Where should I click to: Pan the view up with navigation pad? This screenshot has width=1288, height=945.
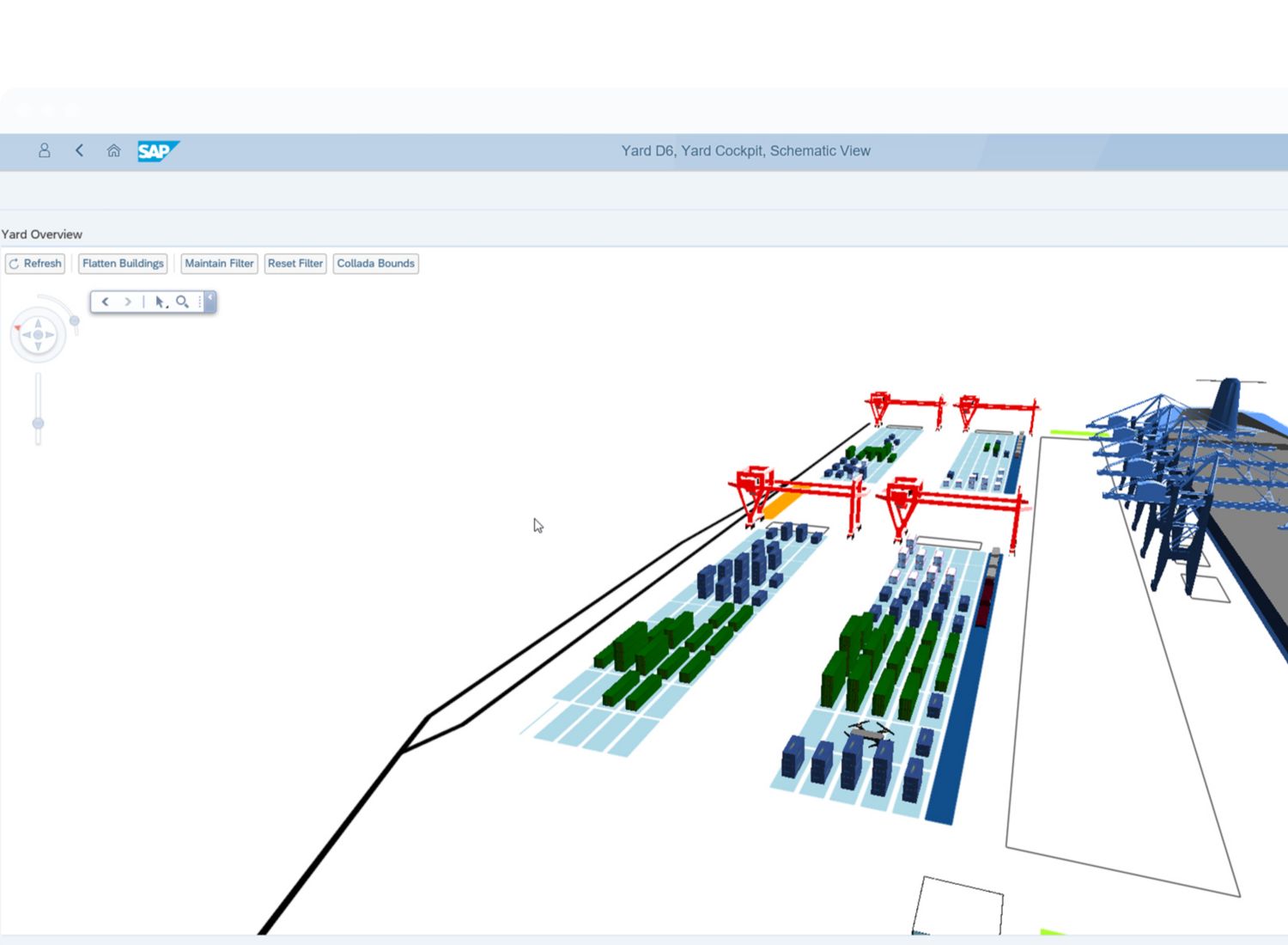tap(38, 324)
